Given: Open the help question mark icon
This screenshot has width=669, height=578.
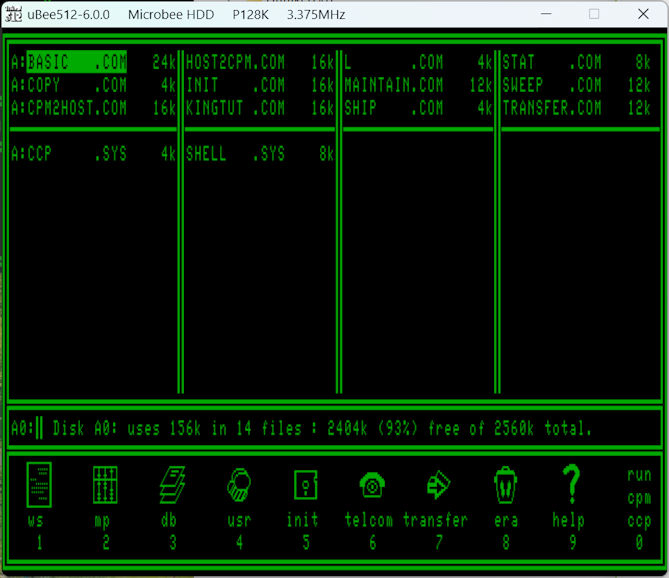Looking at the screenshot, I should coord(571,485).
